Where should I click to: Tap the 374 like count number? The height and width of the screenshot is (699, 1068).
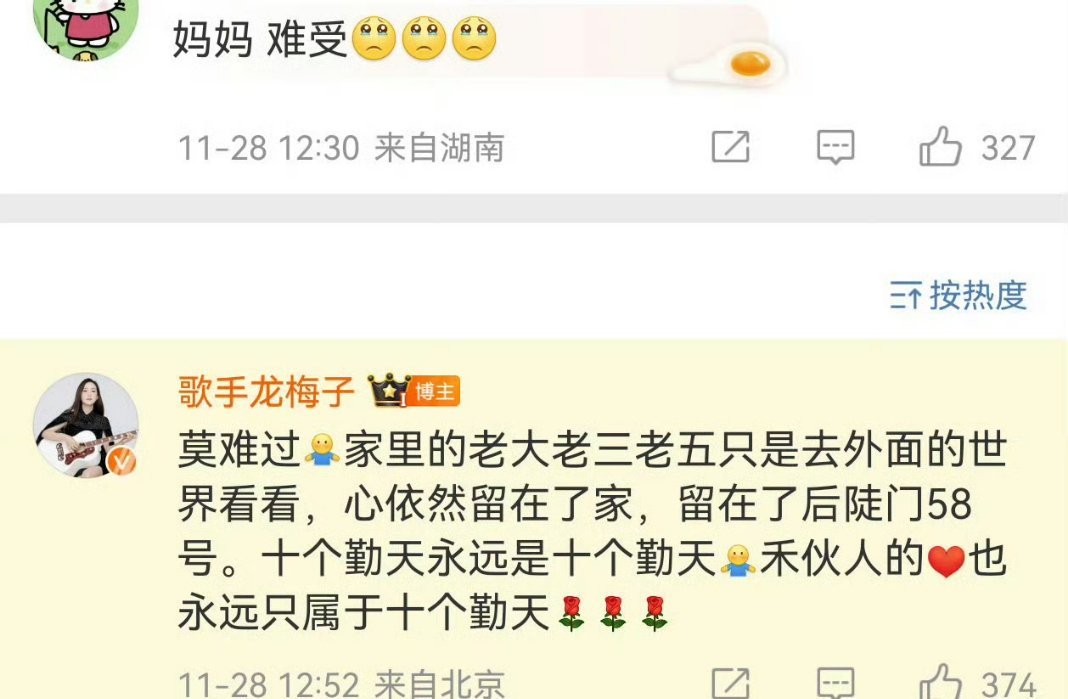1008,683
